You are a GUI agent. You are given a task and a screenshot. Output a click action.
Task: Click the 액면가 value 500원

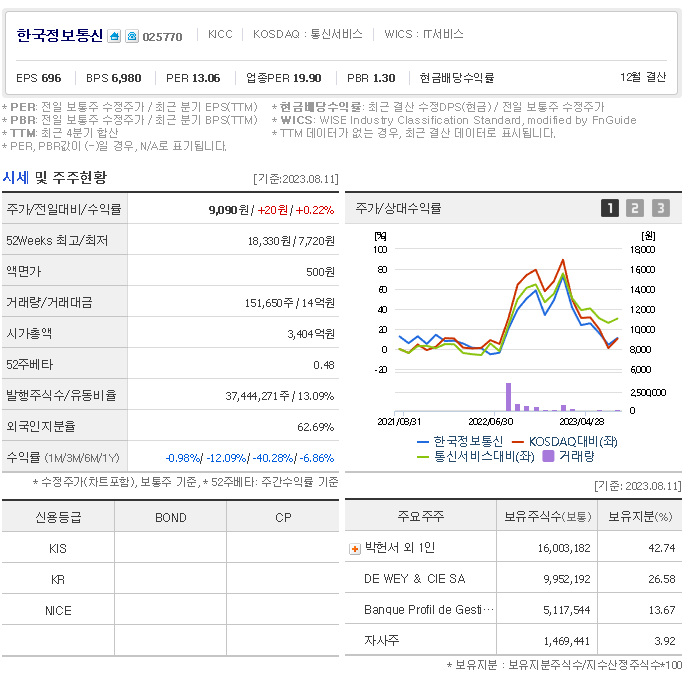(x=320, y=272)
